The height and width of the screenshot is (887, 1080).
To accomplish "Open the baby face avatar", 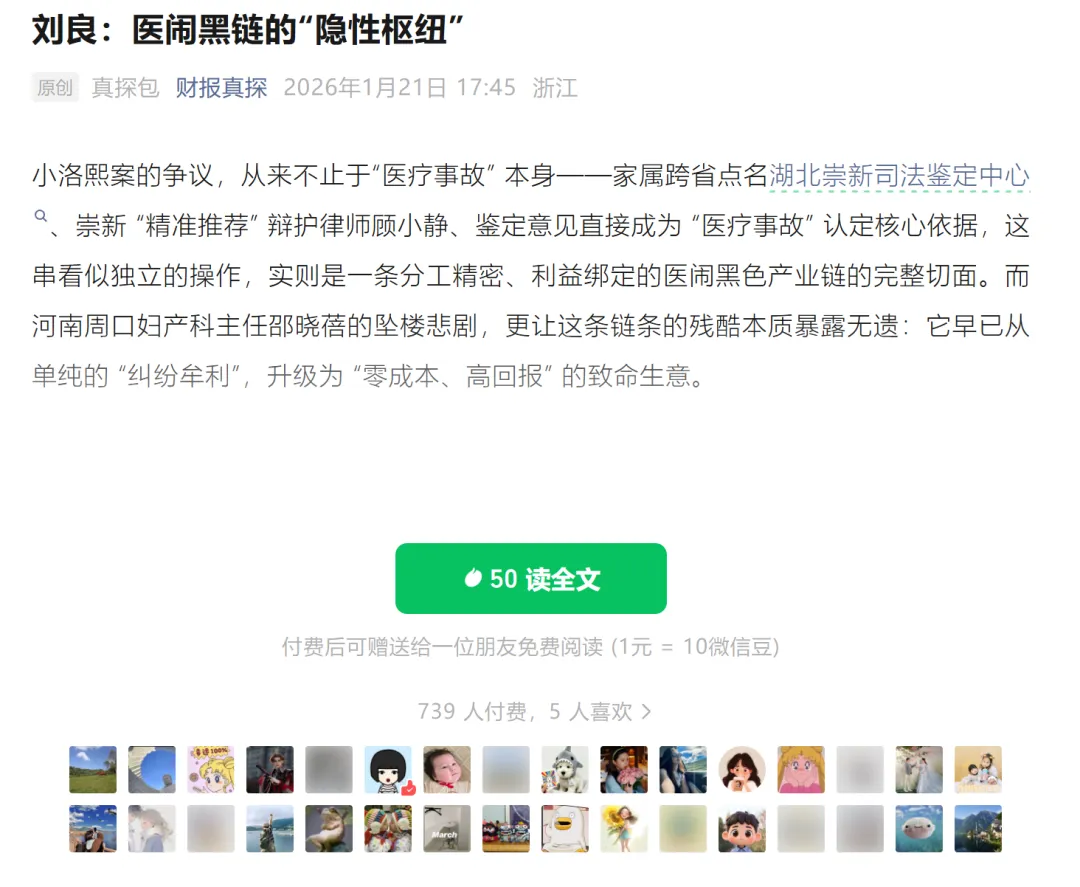I will pyautogui.click(x=447, y=769).
